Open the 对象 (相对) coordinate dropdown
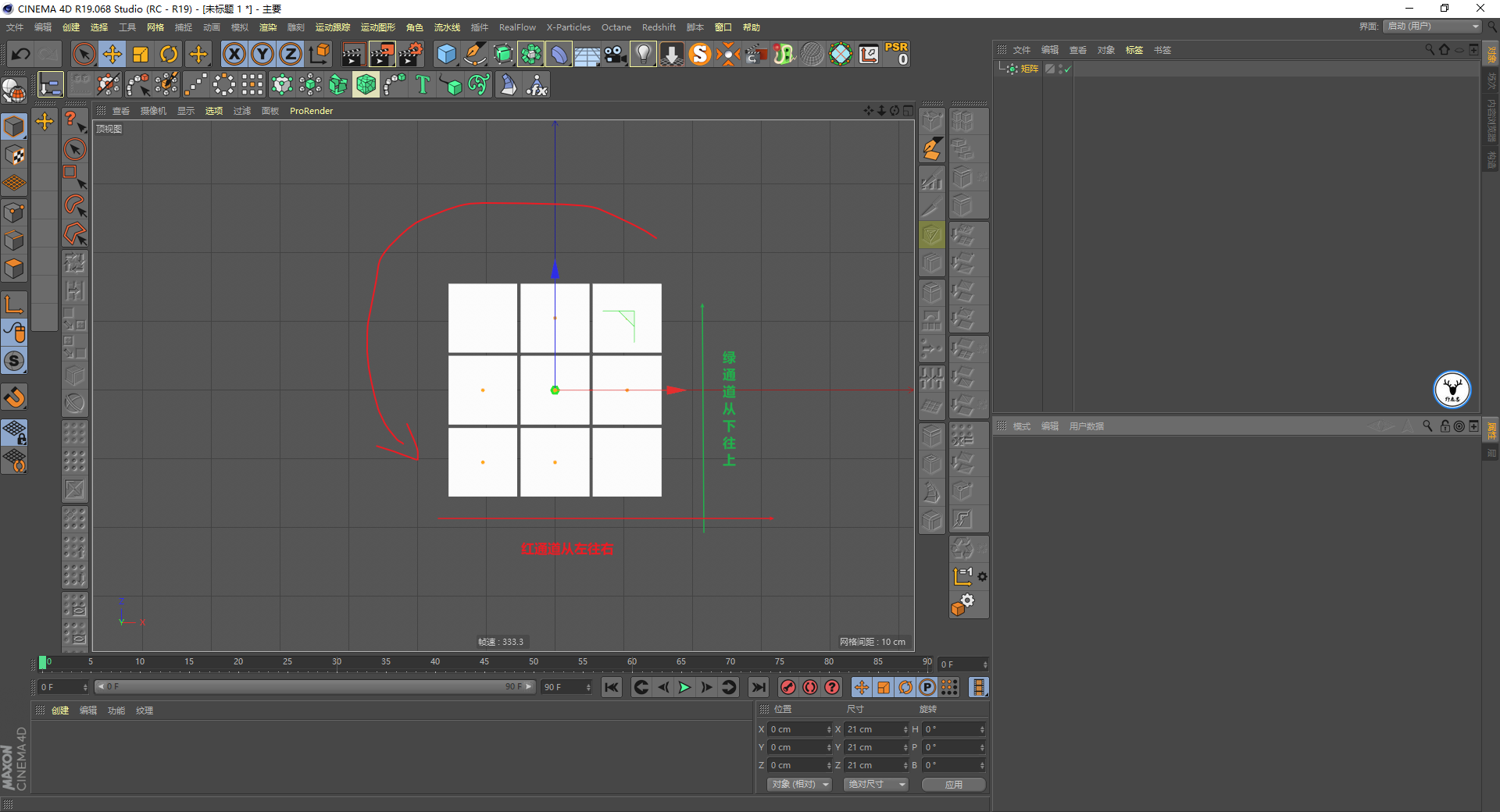 click(799, 784)
